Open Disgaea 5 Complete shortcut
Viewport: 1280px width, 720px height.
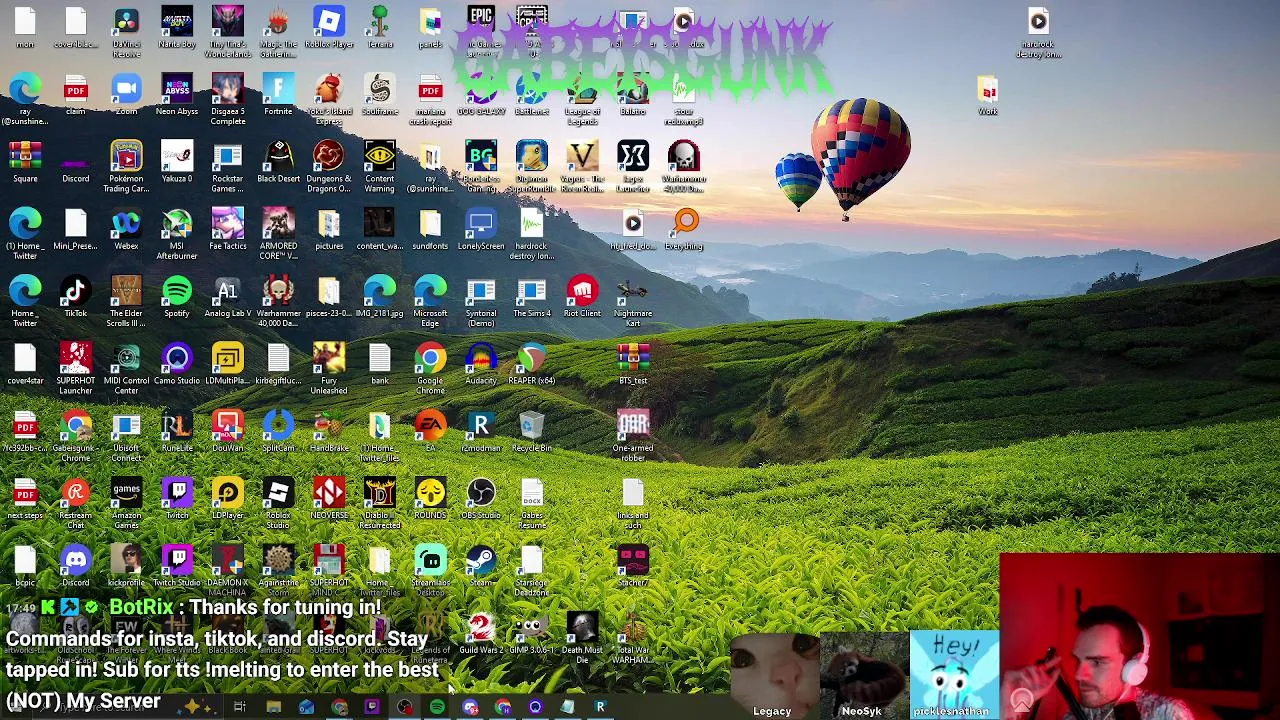[x=228, y=98]
